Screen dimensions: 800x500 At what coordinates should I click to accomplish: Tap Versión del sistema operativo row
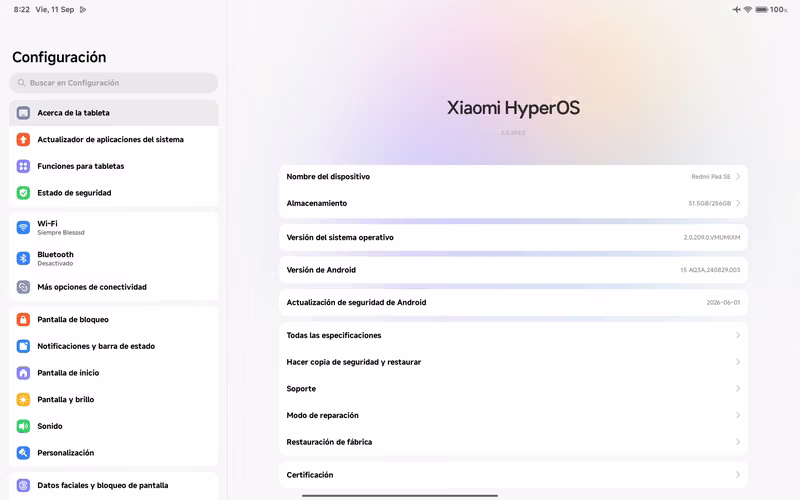pyautogui.click(x=513, y=237)
